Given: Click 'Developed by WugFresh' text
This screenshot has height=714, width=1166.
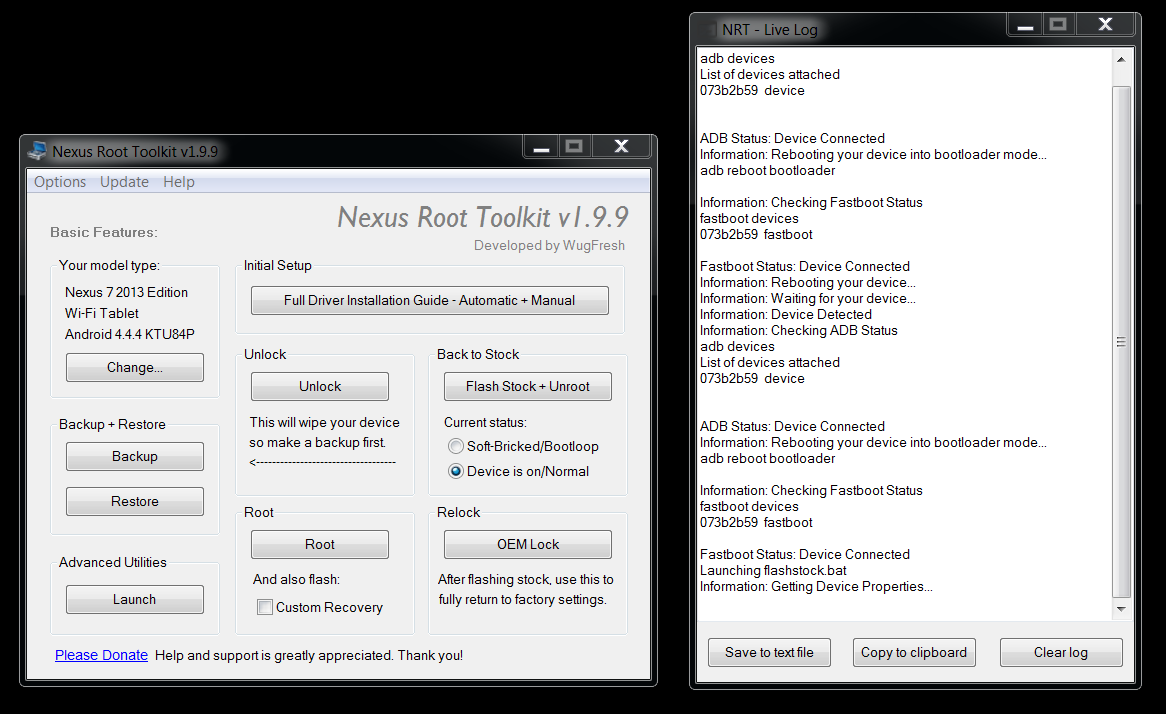Looking at the screenshot, I should [x=550, y=245].
